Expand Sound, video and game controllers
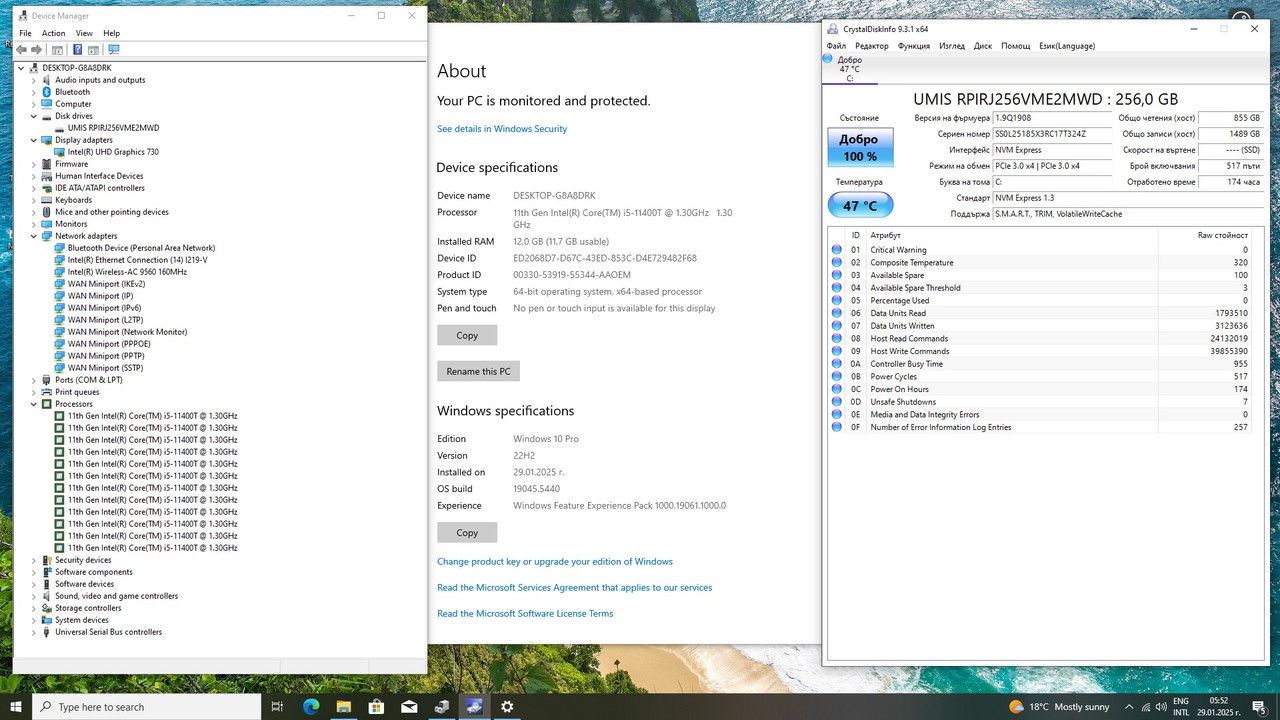The height and width of the screenshot is (720, 1280). (34, 596)
